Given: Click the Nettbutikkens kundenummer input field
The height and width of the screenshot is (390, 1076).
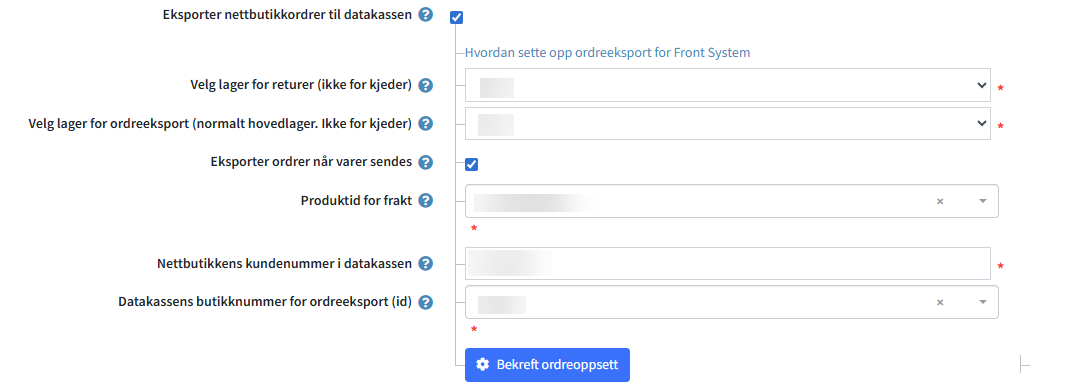Looking at the screenshot, I should pyautogui.click(x=727, y=264).
